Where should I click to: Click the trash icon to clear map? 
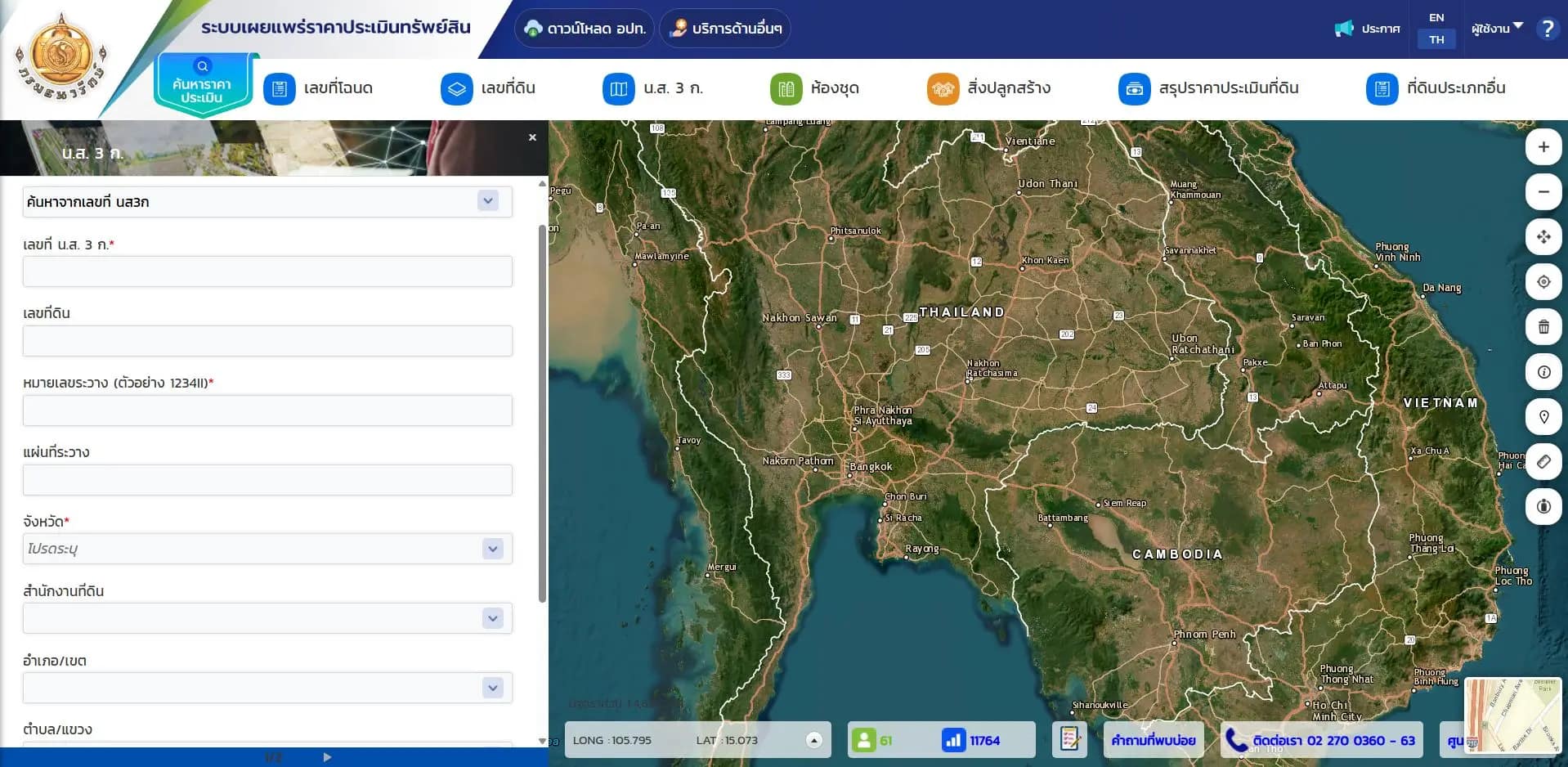coord(1543,327)
